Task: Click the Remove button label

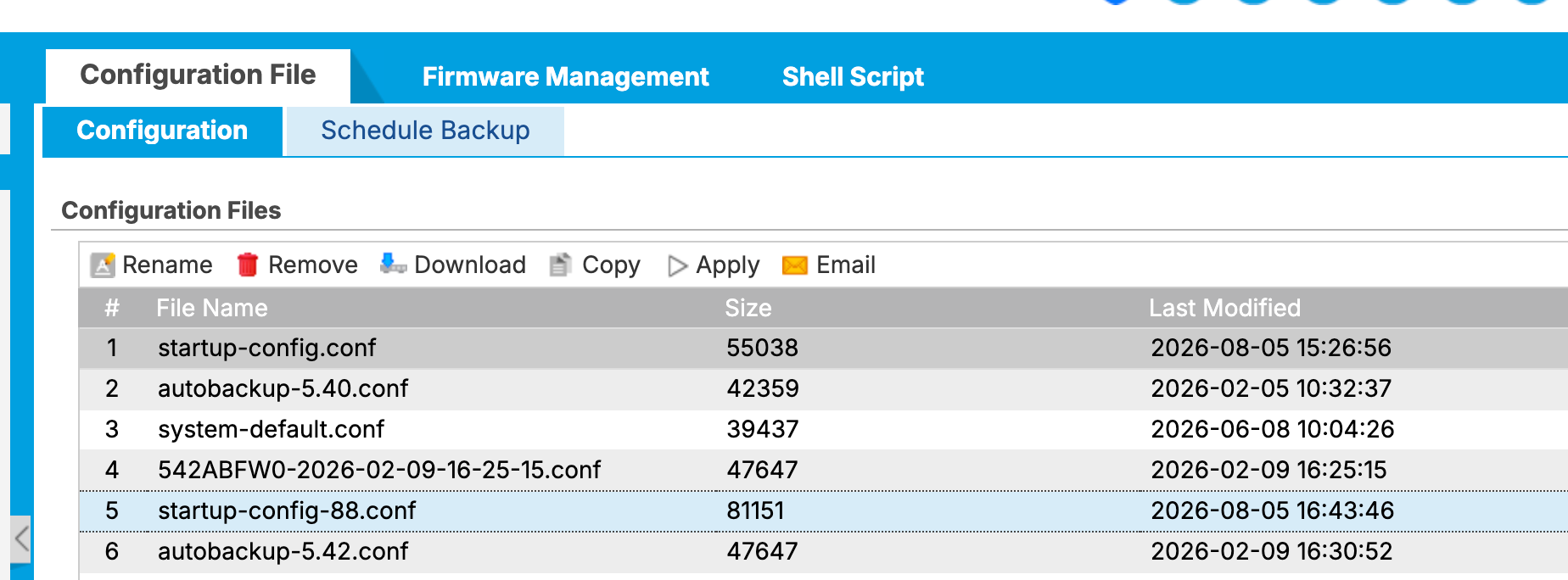Action: coord(312,265)
